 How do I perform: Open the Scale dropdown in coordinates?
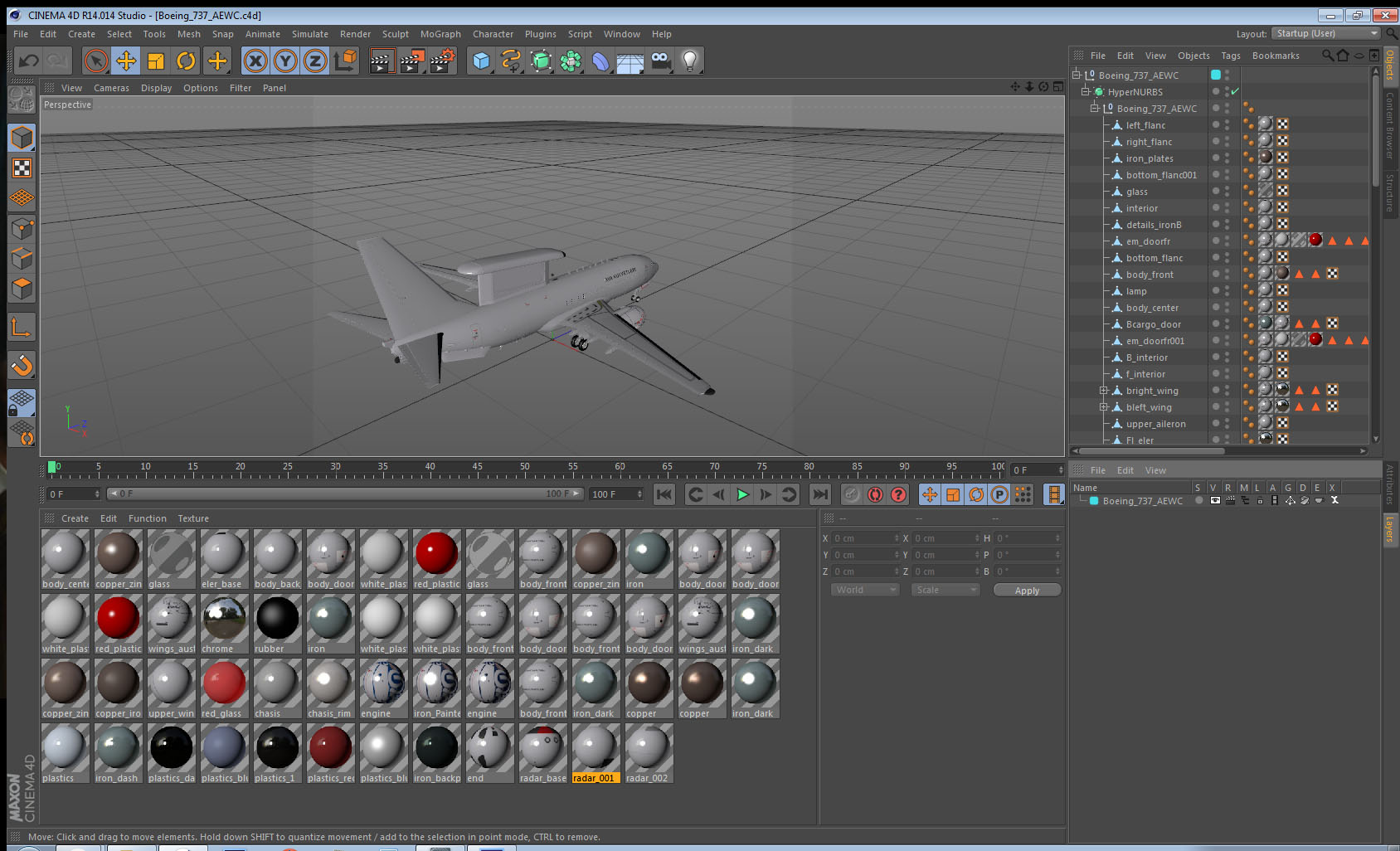tap(945, 590)
